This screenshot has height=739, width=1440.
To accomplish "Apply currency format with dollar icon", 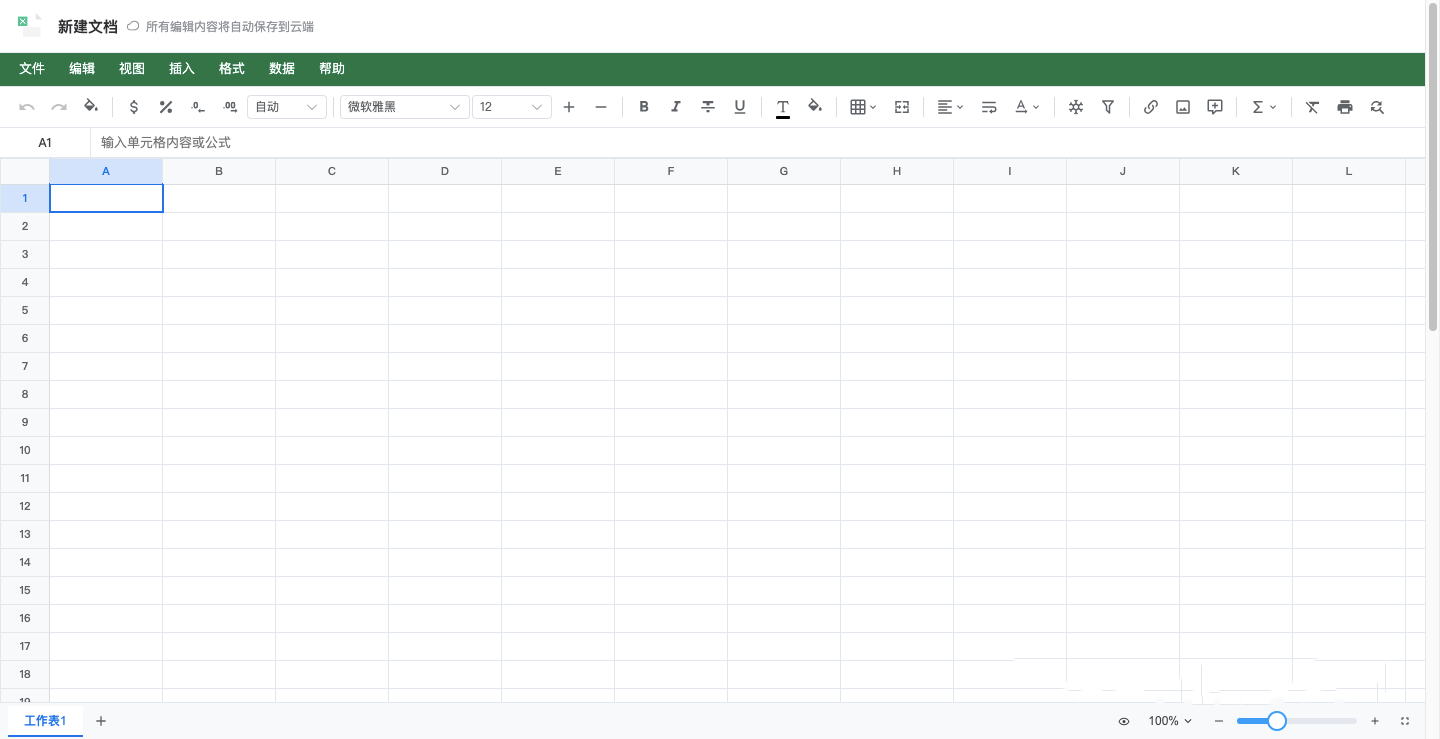I will point(134,107).
